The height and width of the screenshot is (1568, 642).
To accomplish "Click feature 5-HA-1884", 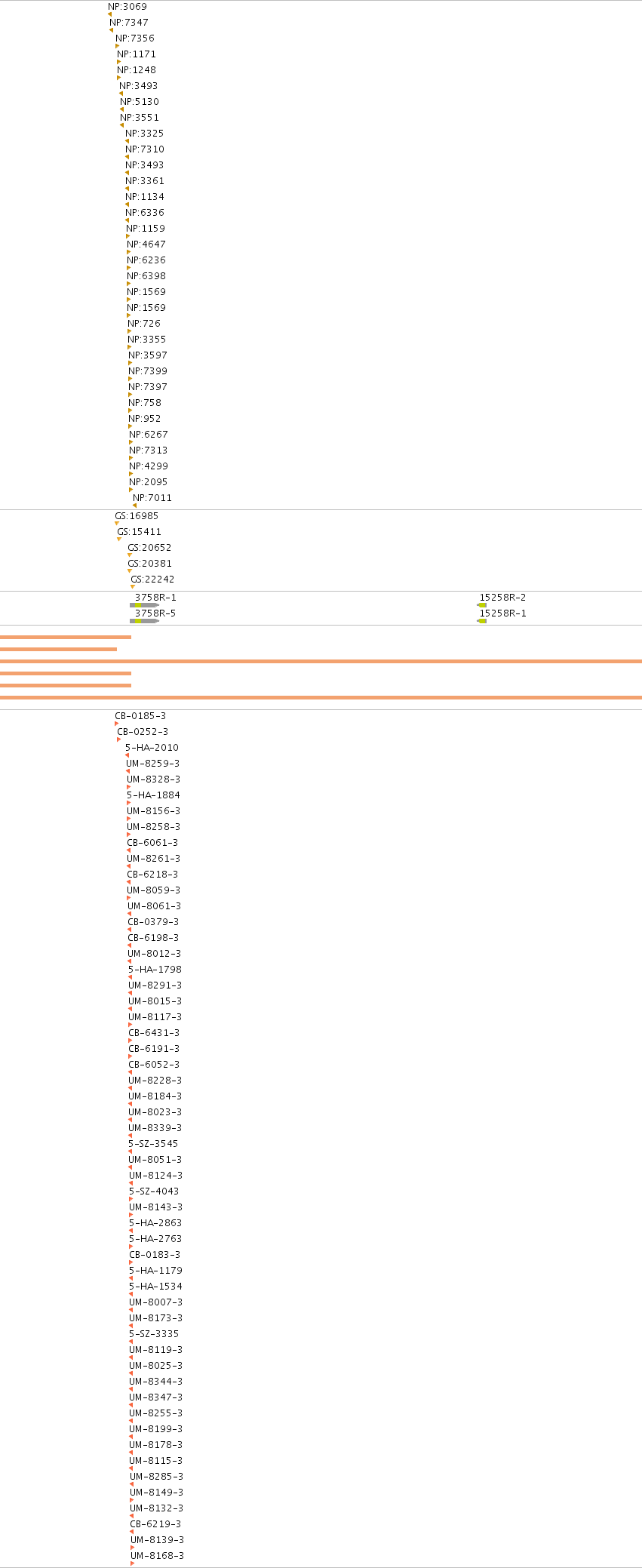I will pyautogui.click(x=154, y=795).
